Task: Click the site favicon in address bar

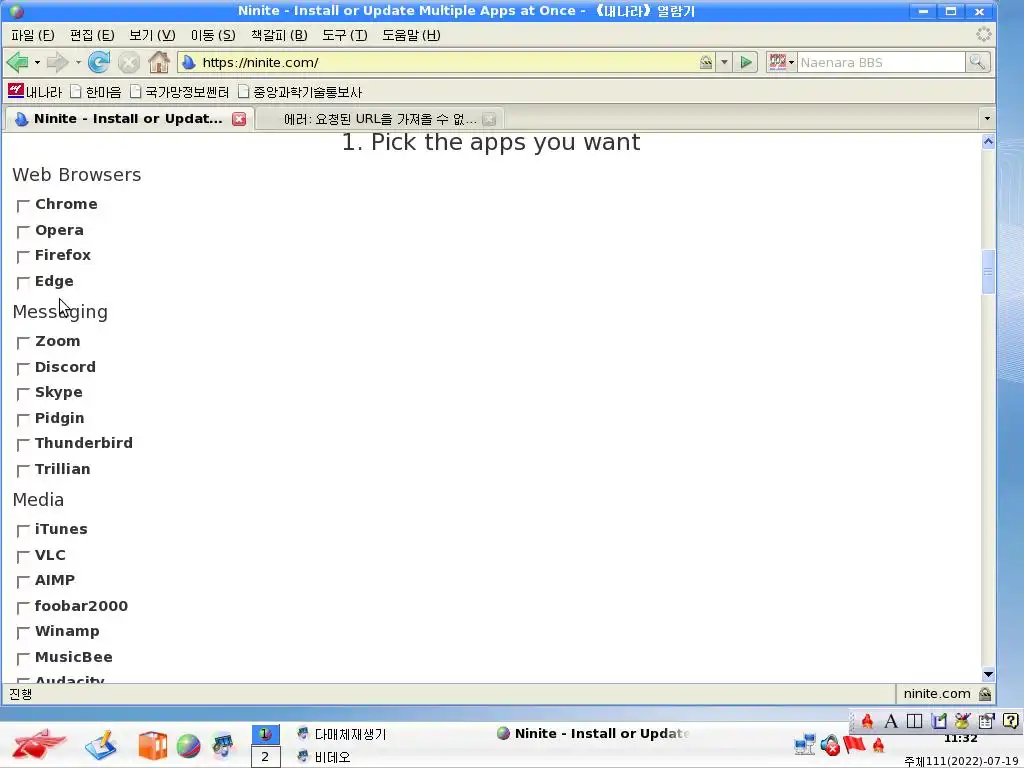Action: click(189, 63)
